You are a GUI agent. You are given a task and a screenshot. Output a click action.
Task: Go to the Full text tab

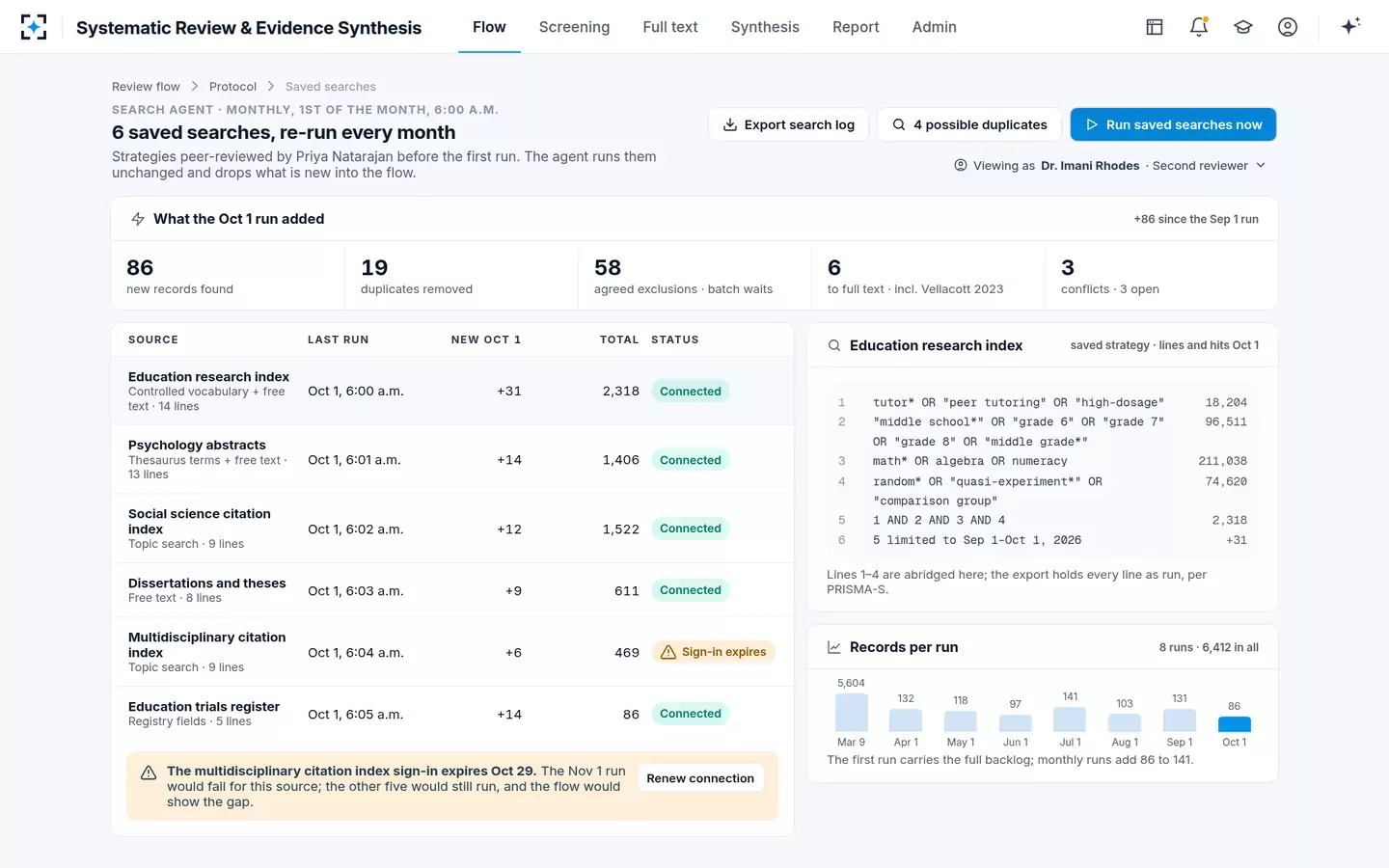(670, 27)
